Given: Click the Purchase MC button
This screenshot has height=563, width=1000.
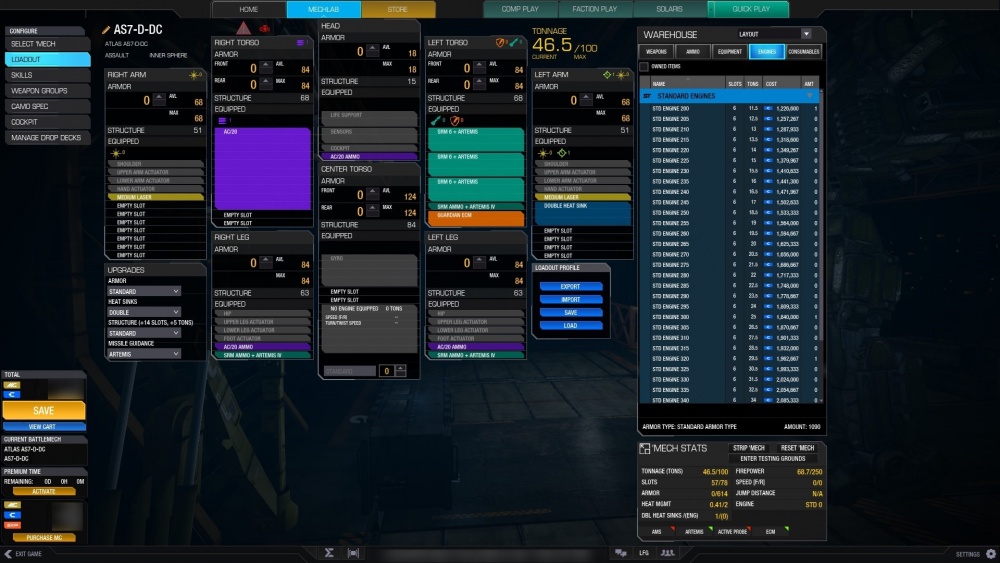Looking at the screenshot, I should tap(44, 537).
